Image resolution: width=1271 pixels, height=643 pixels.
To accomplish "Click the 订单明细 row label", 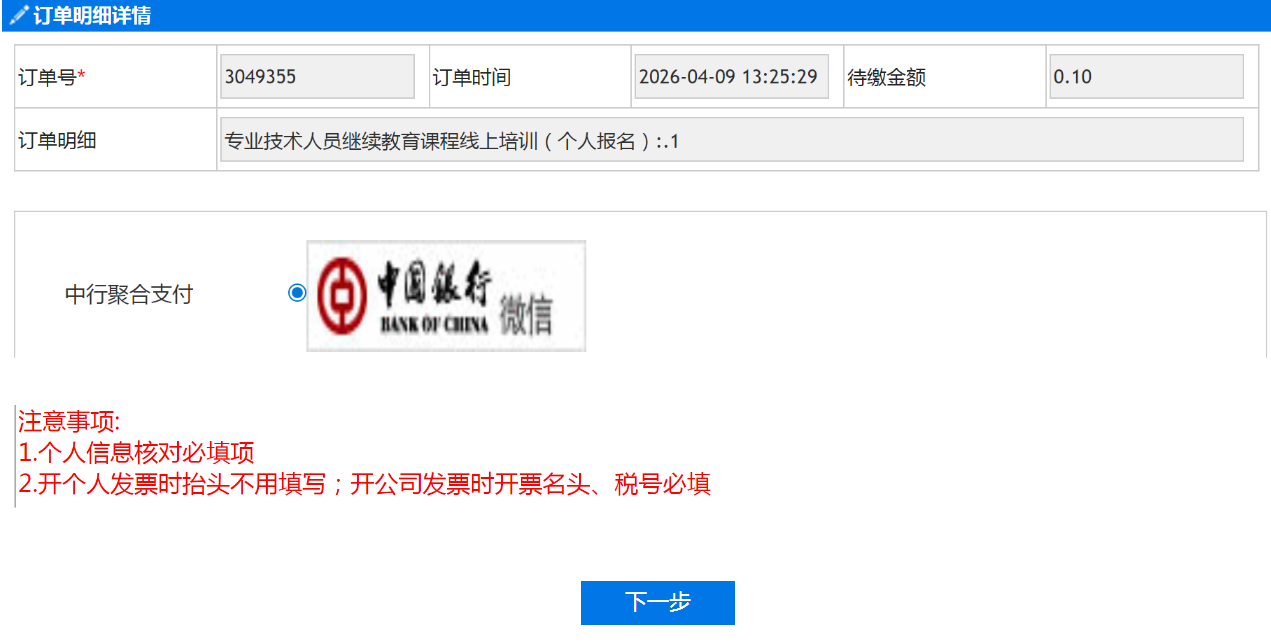I will pyautogui.click(x=57, y=140).
